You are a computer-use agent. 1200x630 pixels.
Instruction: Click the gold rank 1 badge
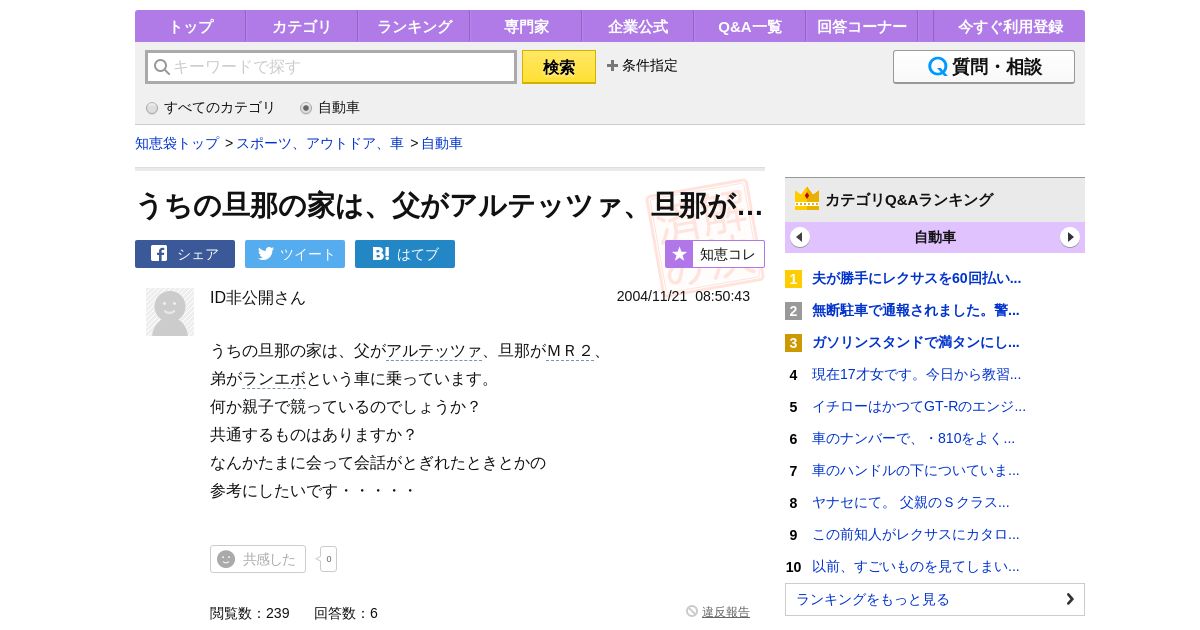point(793,279)
